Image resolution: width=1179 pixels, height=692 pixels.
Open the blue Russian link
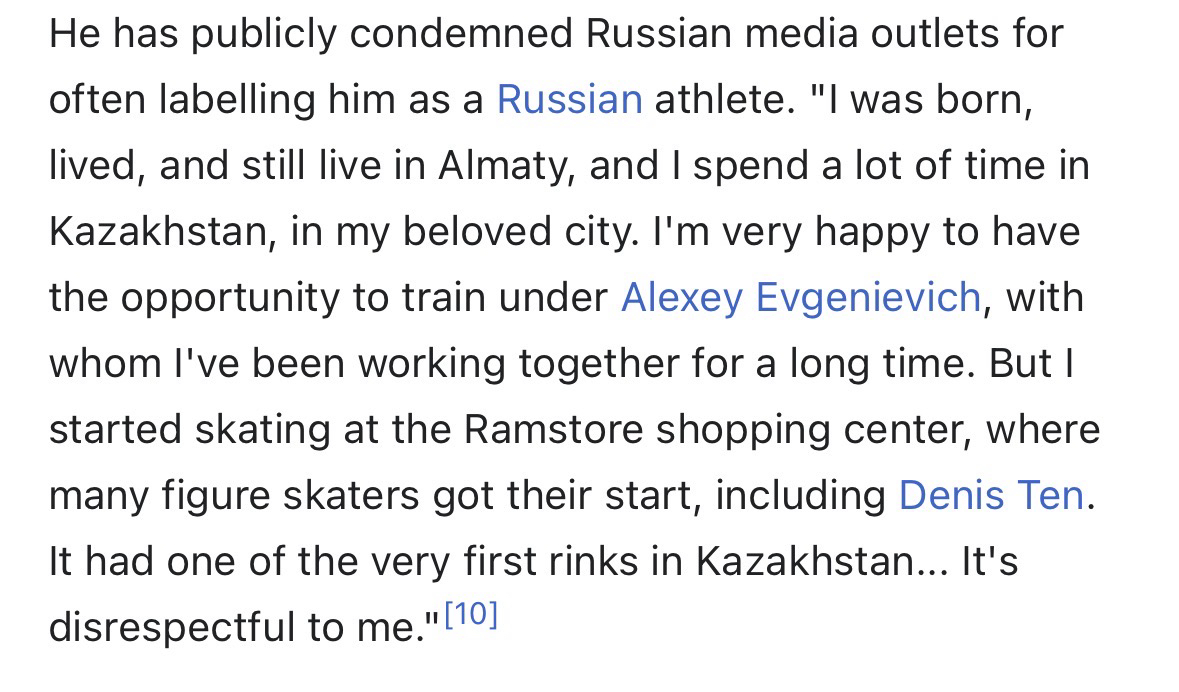click(x=569, y=100)
